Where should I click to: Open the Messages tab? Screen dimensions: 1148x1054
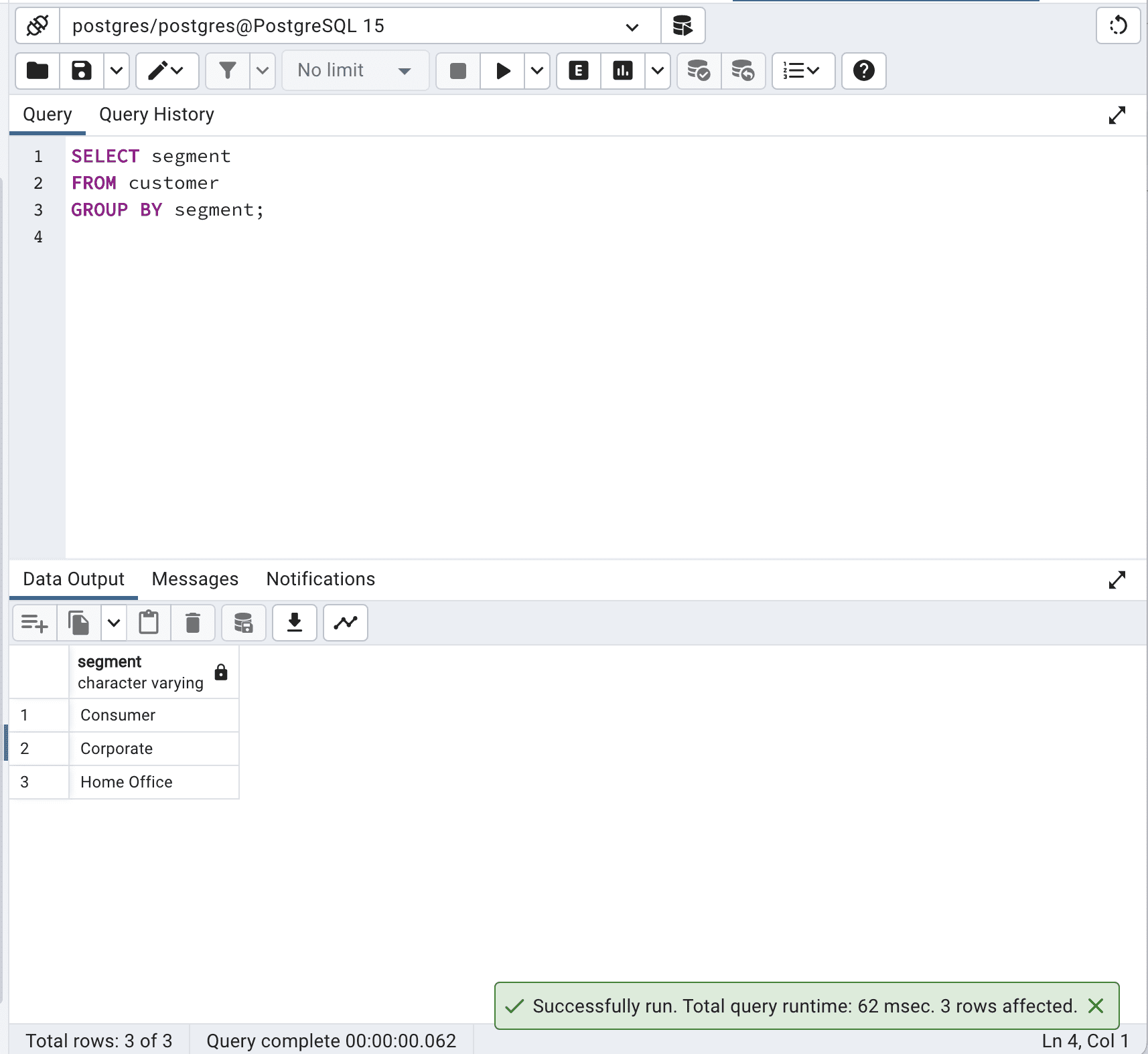[195, 579]
